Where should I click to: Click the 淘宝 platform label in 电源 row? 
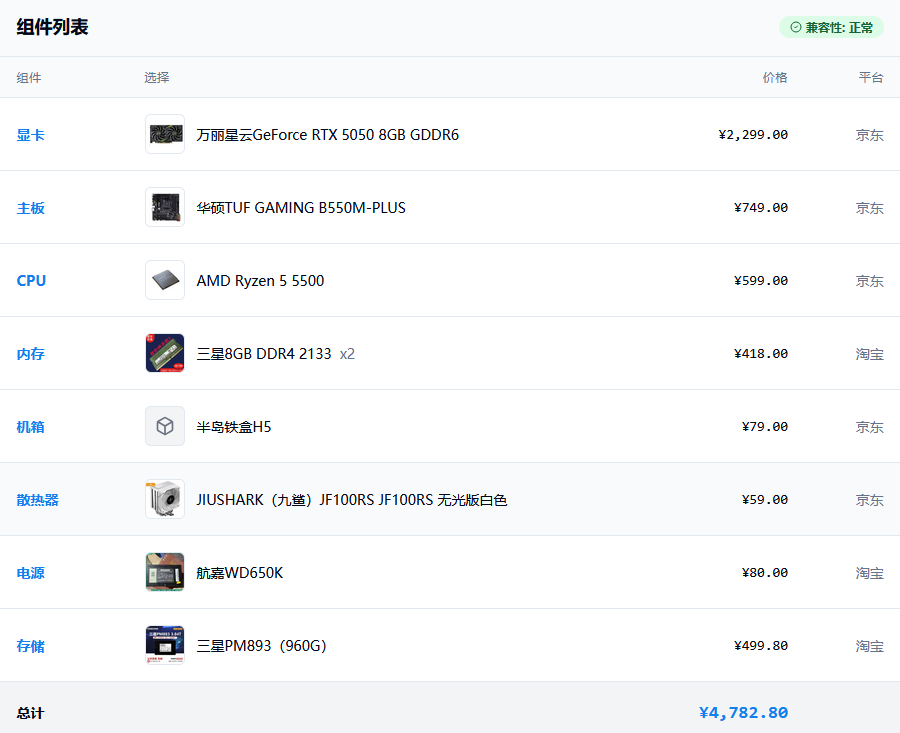870,572
